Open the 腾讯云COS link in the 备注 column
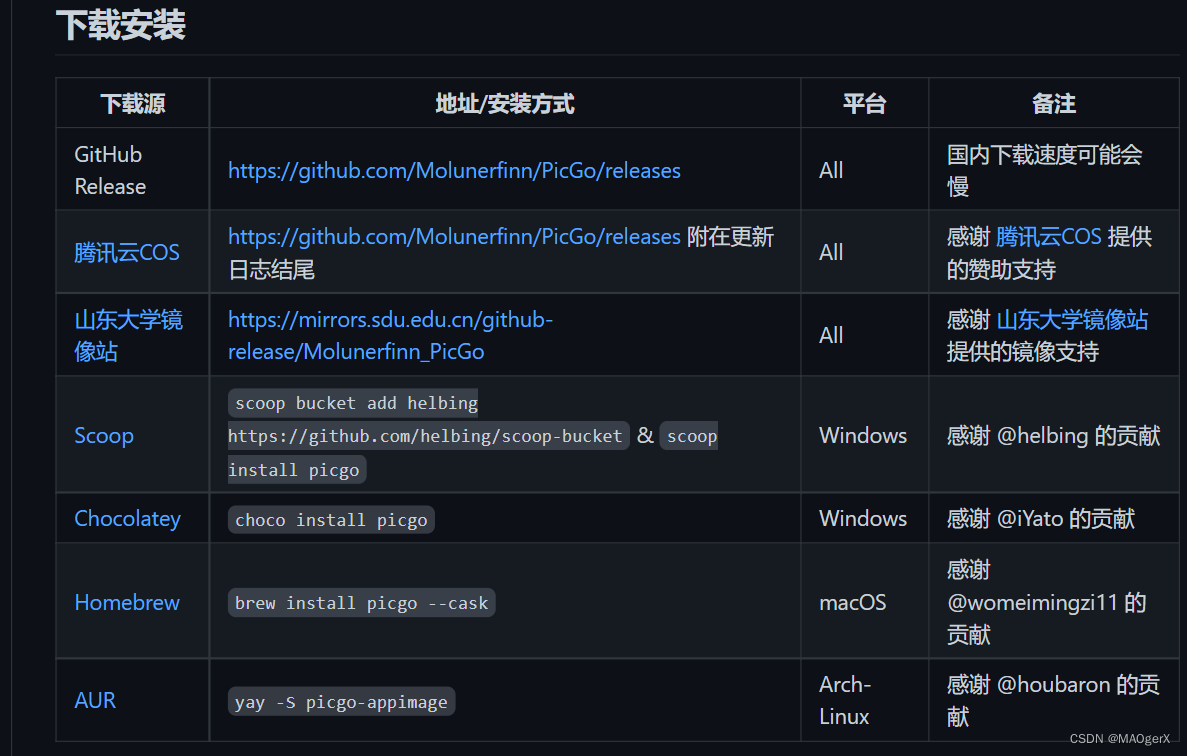 (1048, 237)
